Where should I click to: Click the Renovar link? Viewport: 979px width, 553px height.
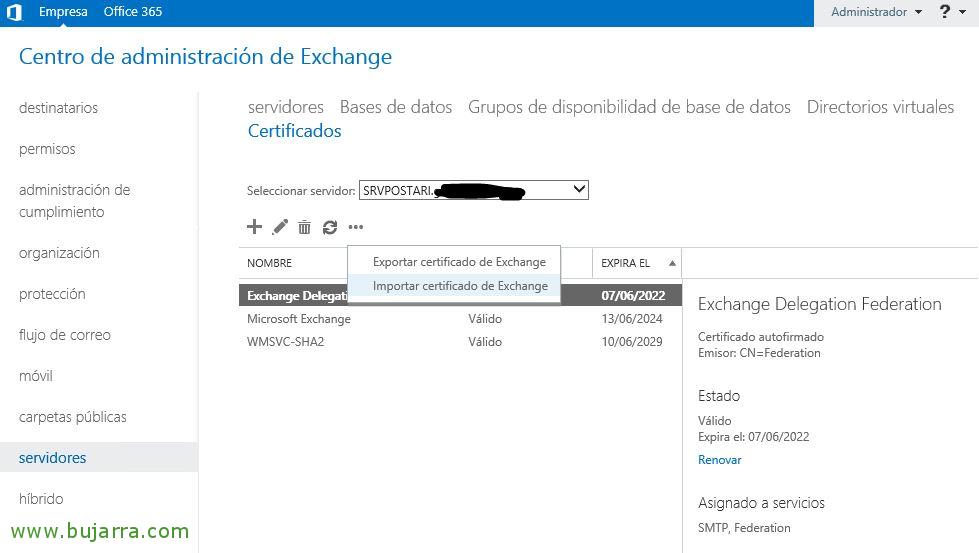click(x=719, y=460)
